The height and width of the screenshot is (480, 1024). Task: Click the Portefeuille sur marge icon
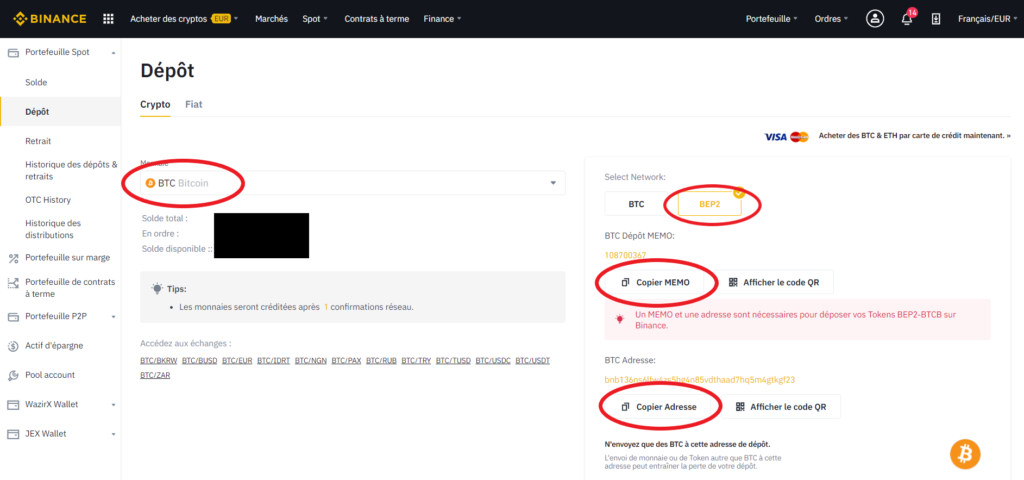(12, 258)
